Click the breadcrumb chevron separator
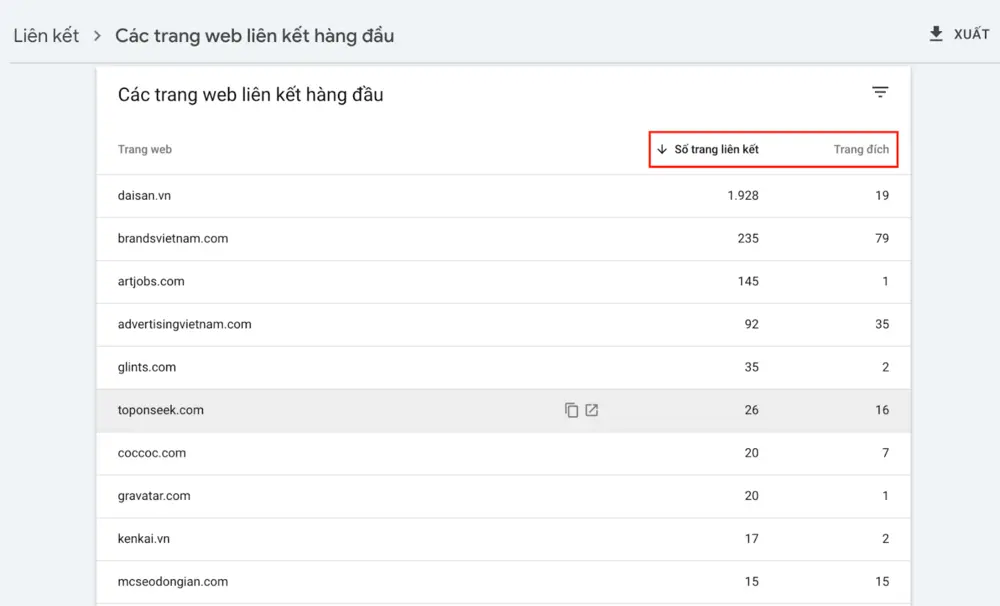Image resolution: width=1000 pixels, height=606 pixels. tap(97, 36)
